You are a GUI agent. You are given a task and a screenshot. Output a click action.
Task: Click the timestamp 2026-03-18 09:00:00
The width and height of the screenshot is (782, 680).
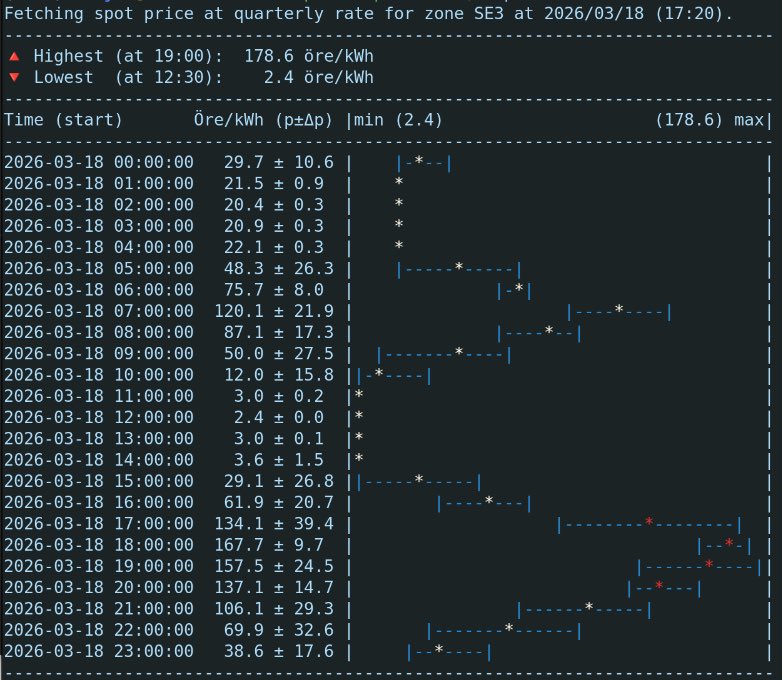point(99,354)
